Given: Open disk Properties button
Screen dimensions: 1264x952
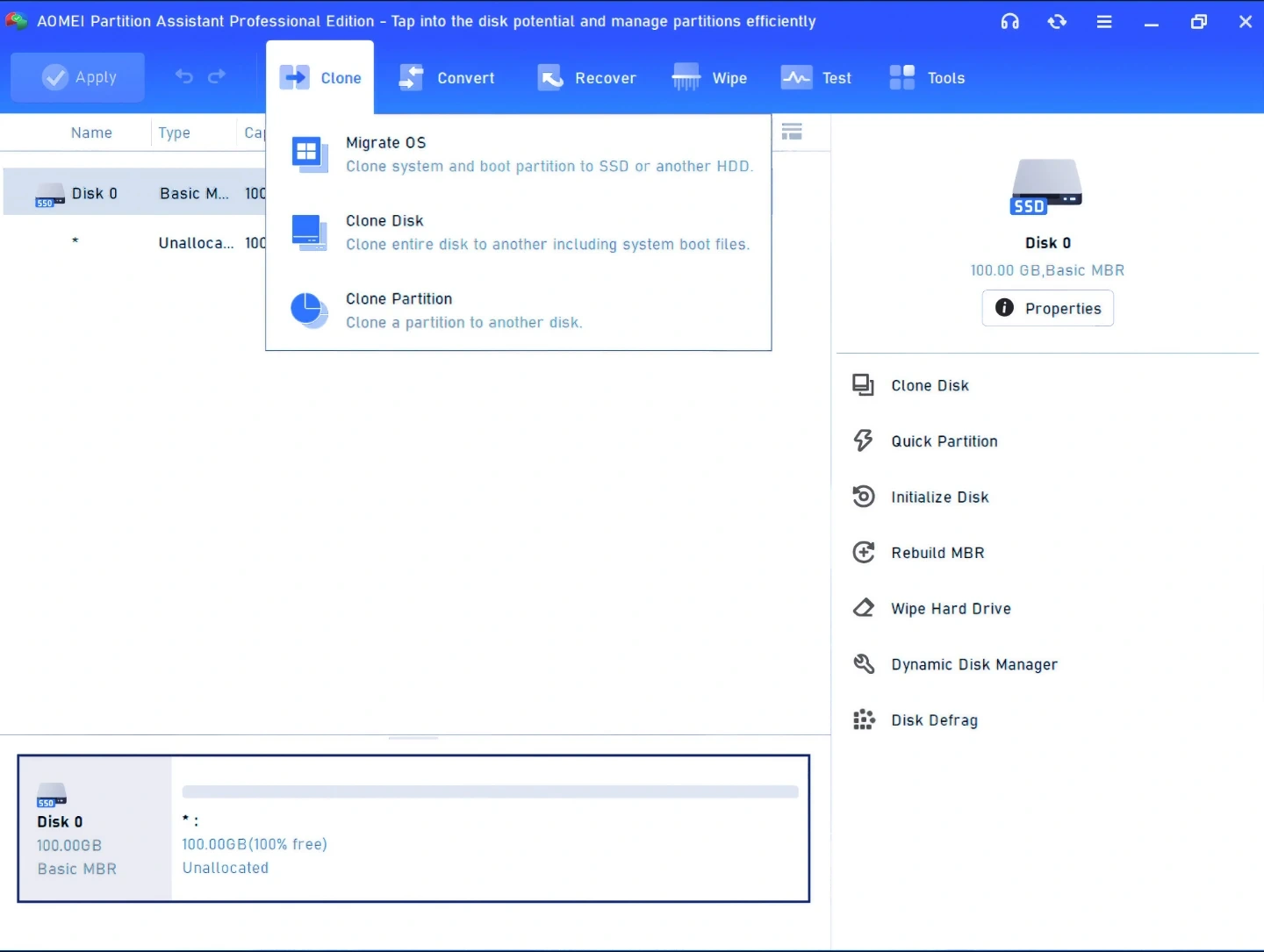Looking at the screenshot, I should (x=1047, y=308).
